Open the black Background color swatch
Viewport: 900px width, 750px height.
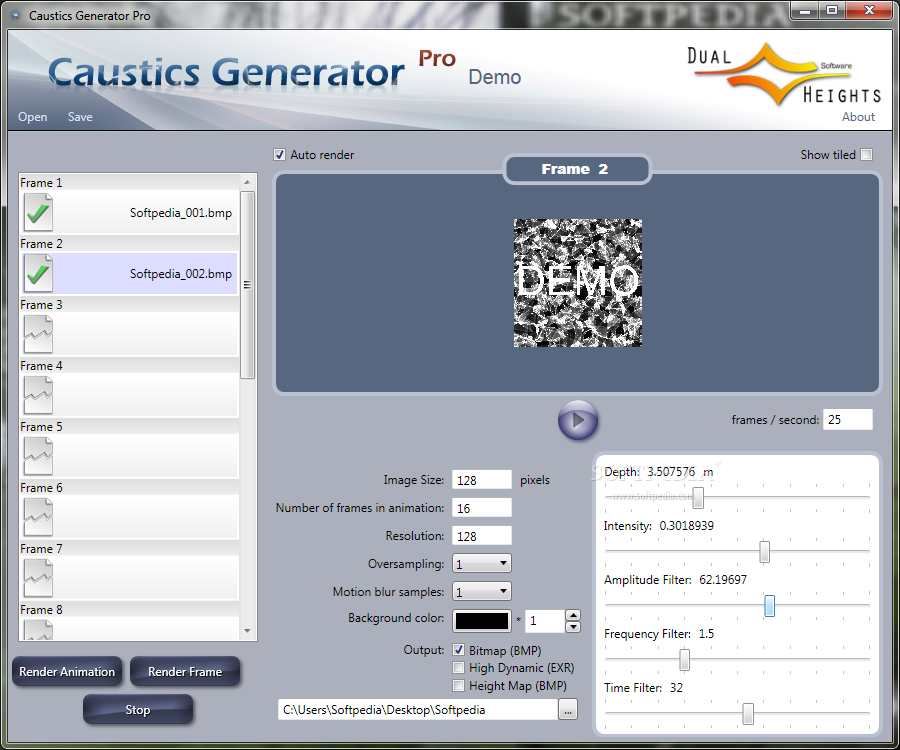(482, 621)
